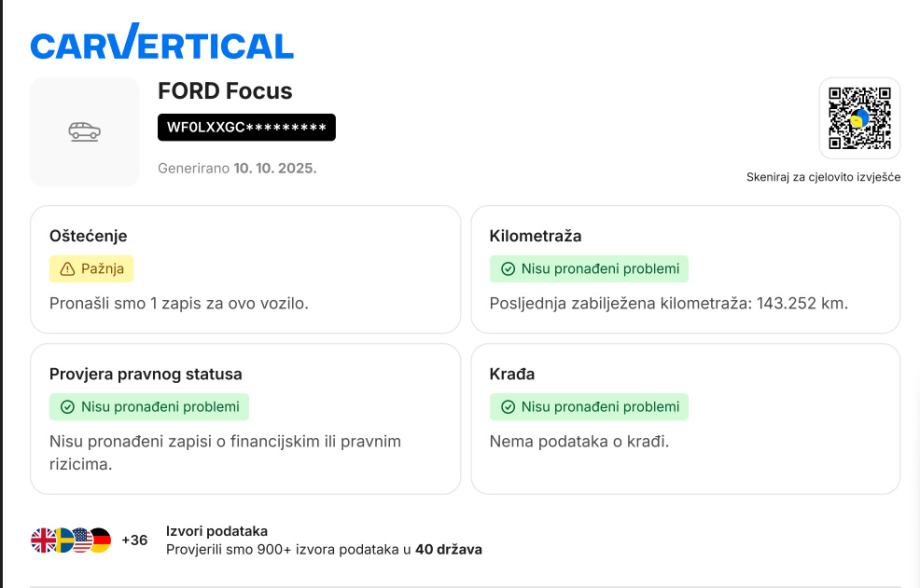Click the German flag icon
Image resolution: width=920 pixels, height=588 pixels.
(x=100, y=540)
